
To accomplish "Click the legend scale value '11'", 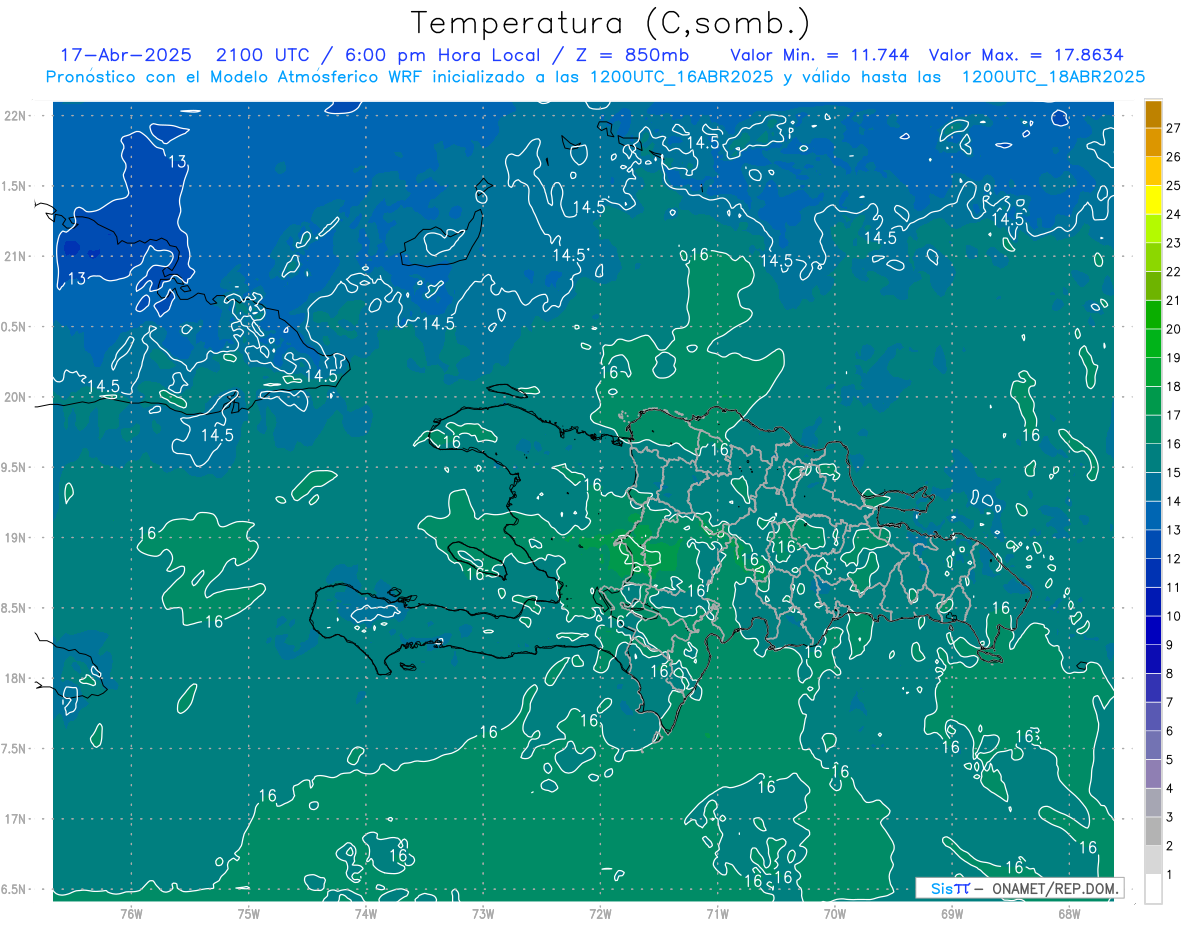I will [x=1173, y=588].
